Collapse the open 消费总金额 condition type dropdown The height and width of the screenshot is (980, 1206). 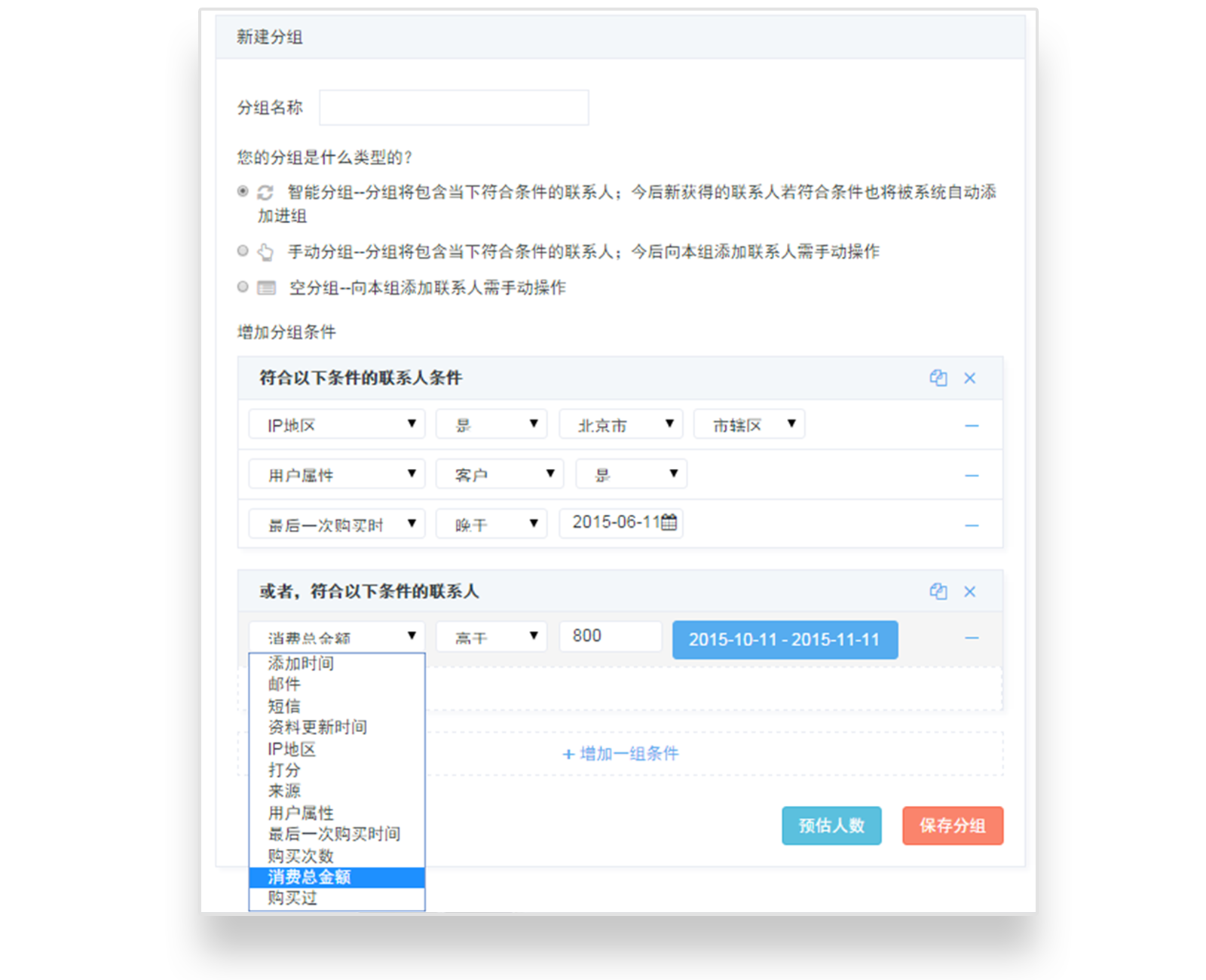point(337,637)
